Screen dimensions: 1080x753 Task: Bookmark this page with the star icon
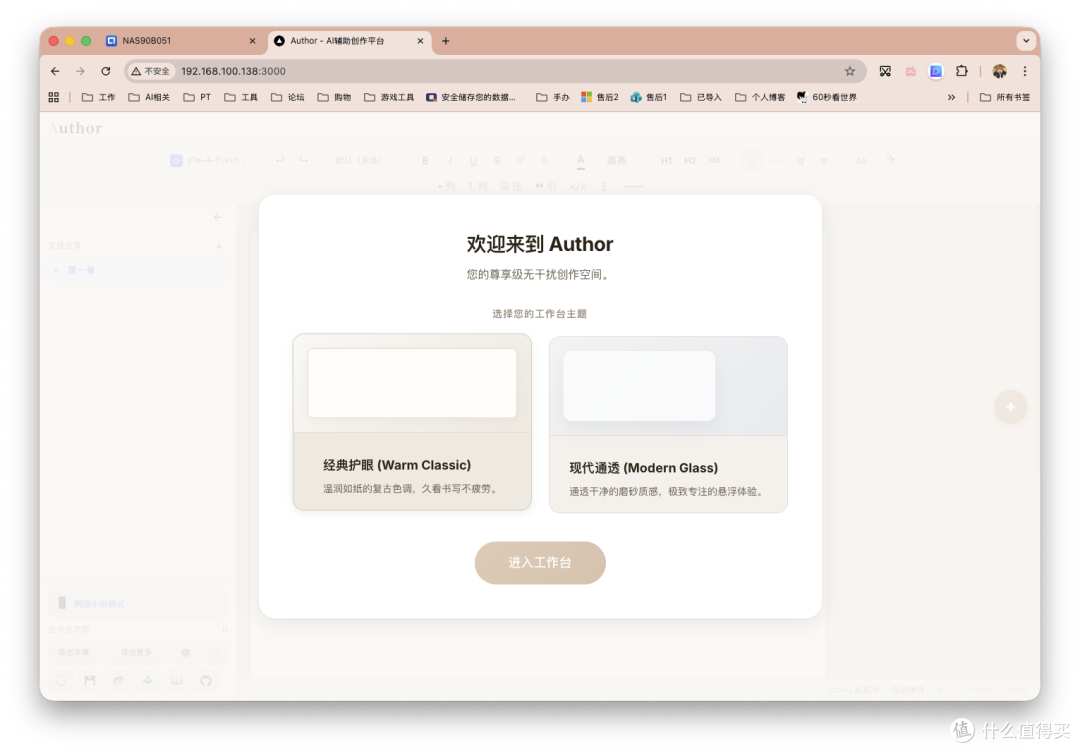(850, 71)
